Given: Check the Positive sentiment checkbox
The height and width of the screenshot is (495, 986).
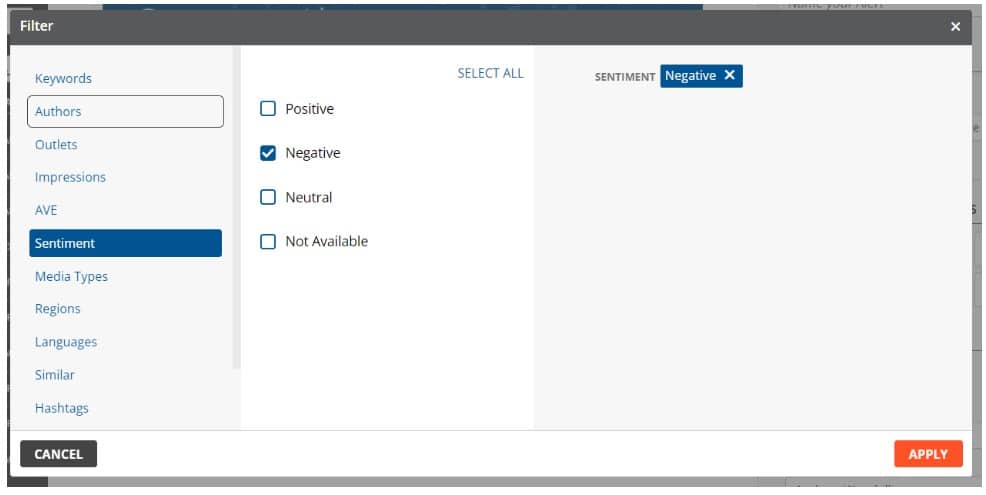Looking at the screenshot, I should pyautogui.click(x=268, y=109).
